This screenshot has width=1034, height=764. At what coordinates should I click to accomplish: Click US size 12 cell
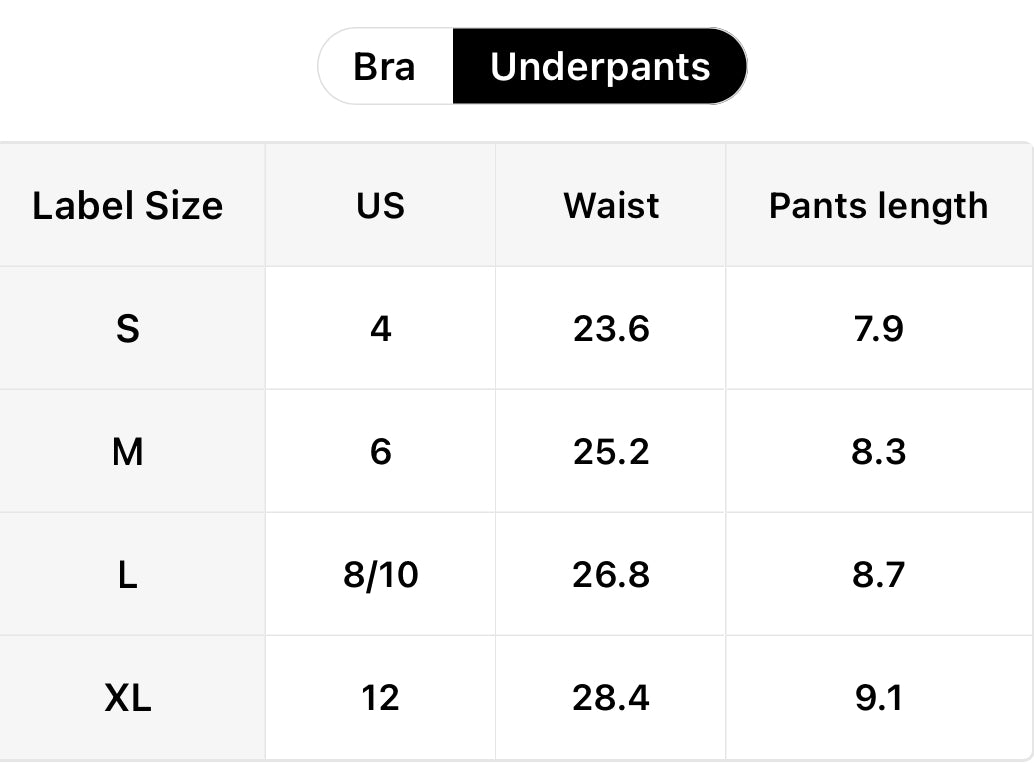pos(380,698)
